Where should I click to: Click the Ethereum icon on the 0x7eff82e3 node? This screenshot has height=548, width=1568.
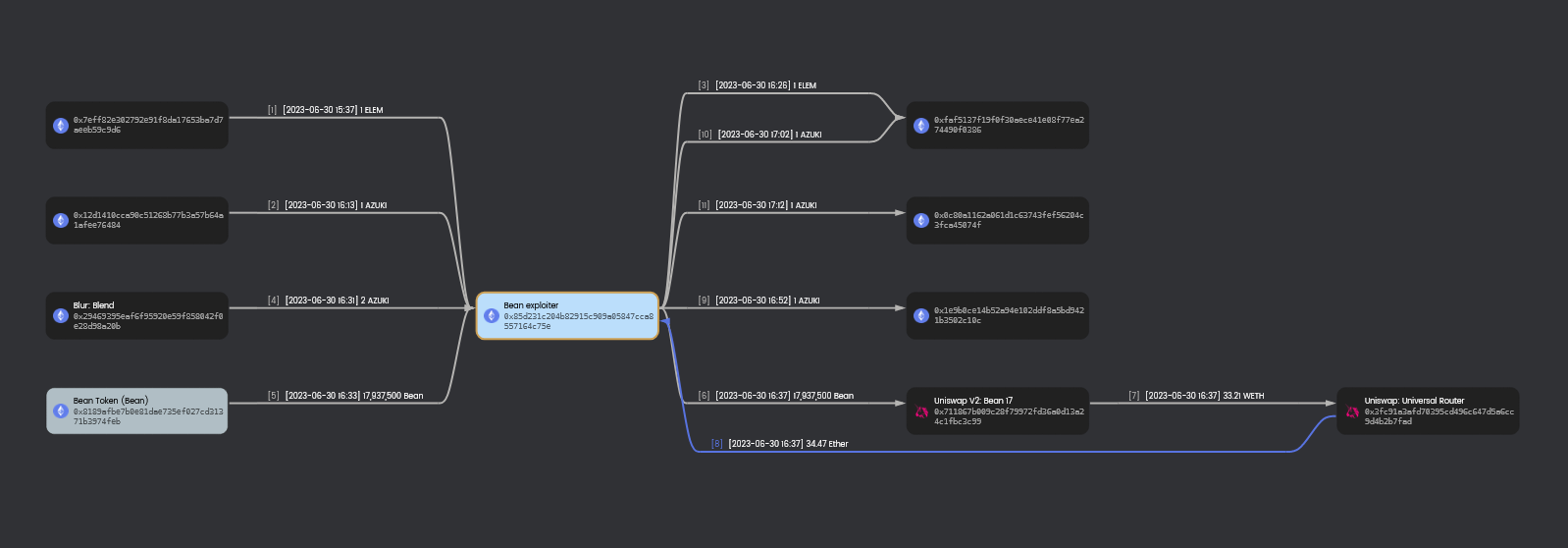[61, 126]
